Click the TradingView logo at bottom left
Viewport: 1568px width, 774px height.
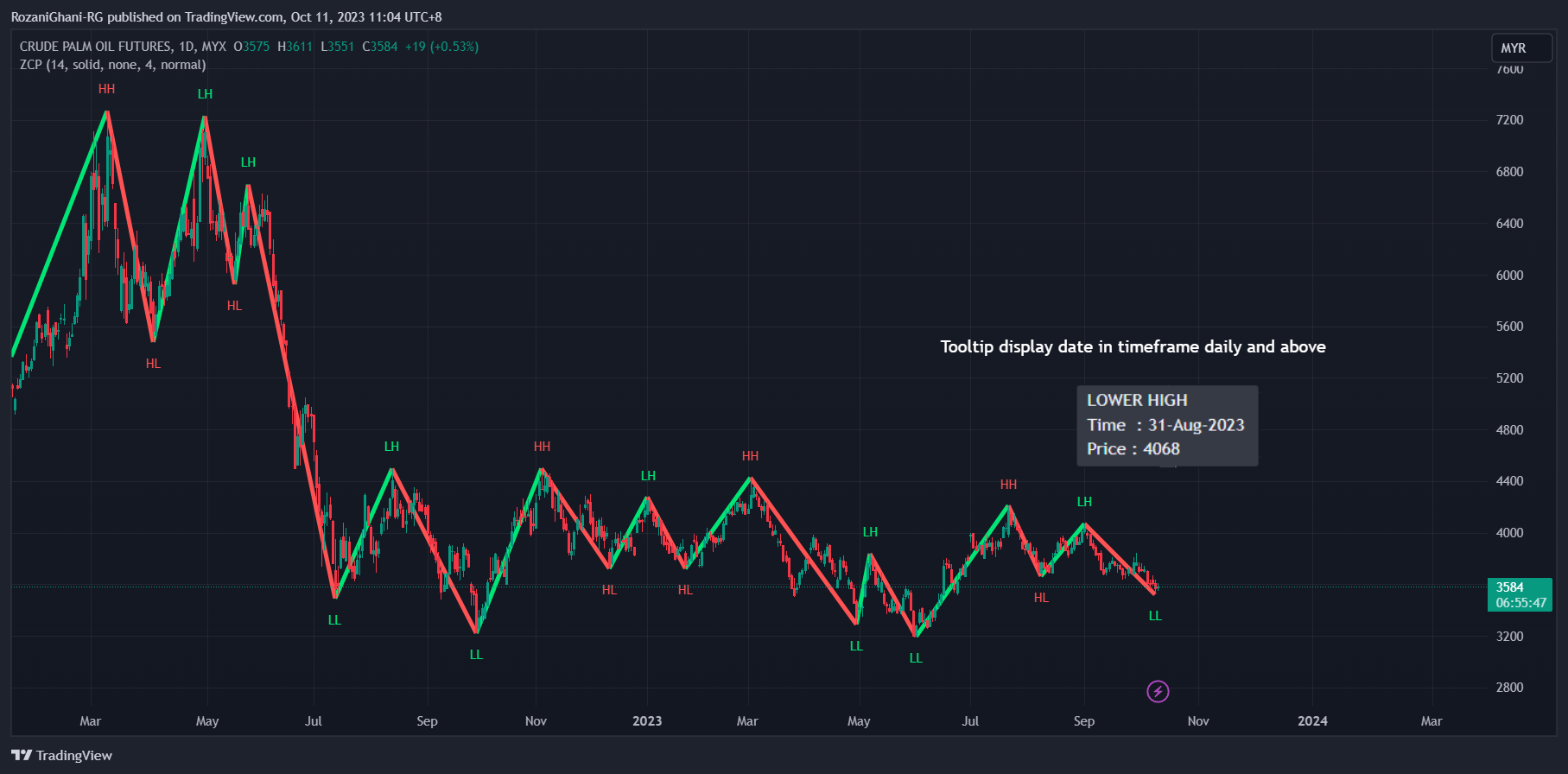(61, 755)
